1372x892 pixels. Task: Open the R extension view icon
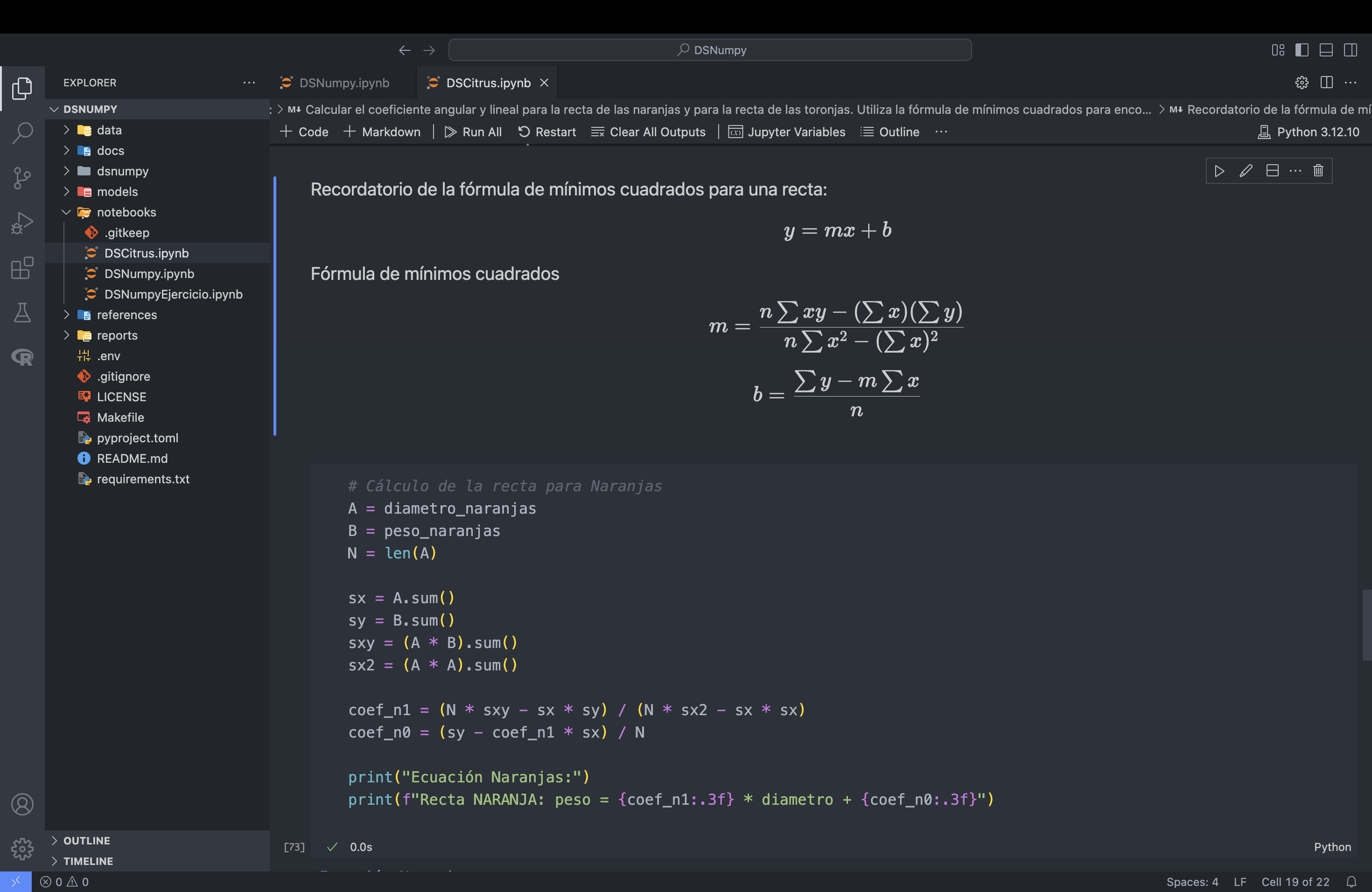coord(22,357)
